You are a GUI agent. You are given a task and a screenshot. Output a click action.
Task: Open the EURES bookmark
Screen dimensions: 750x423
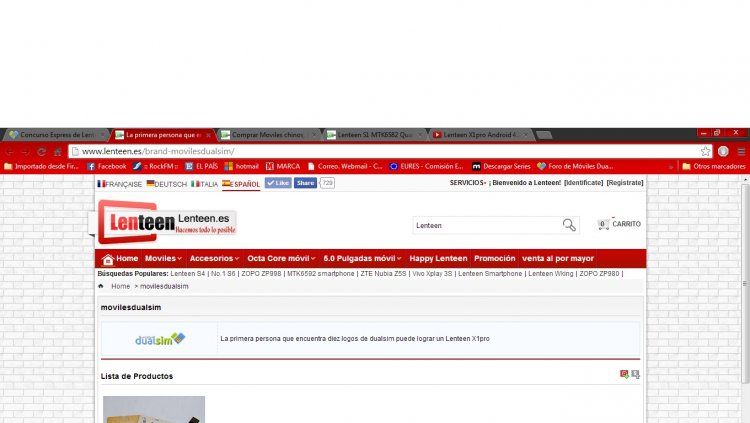(x=426, y=167)
